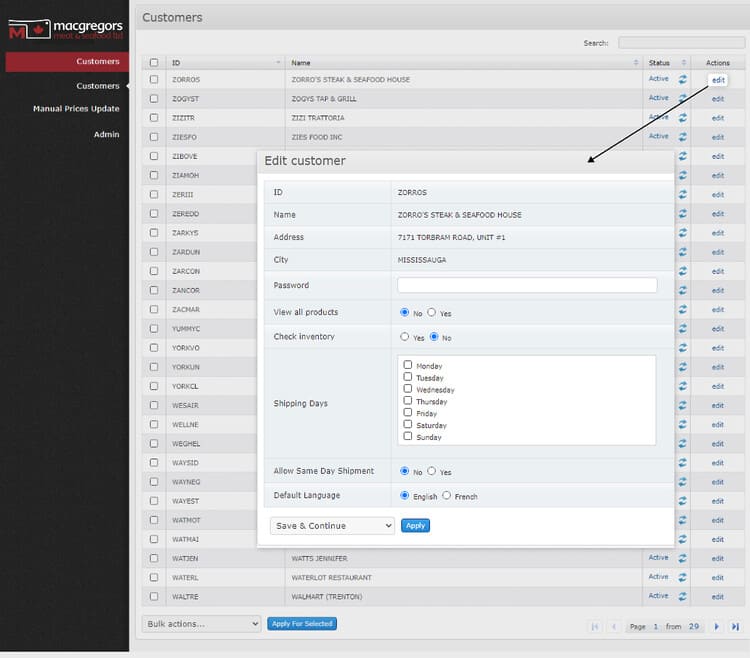Click the refresh icon in the WALTRE row
Screen dimensions: 750x658
683,596
